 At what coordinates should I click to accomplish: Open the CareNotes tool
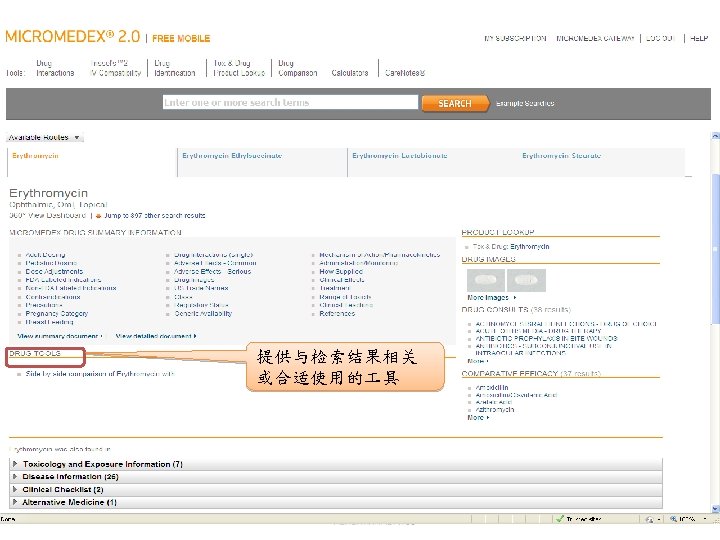tap(405, 73)
